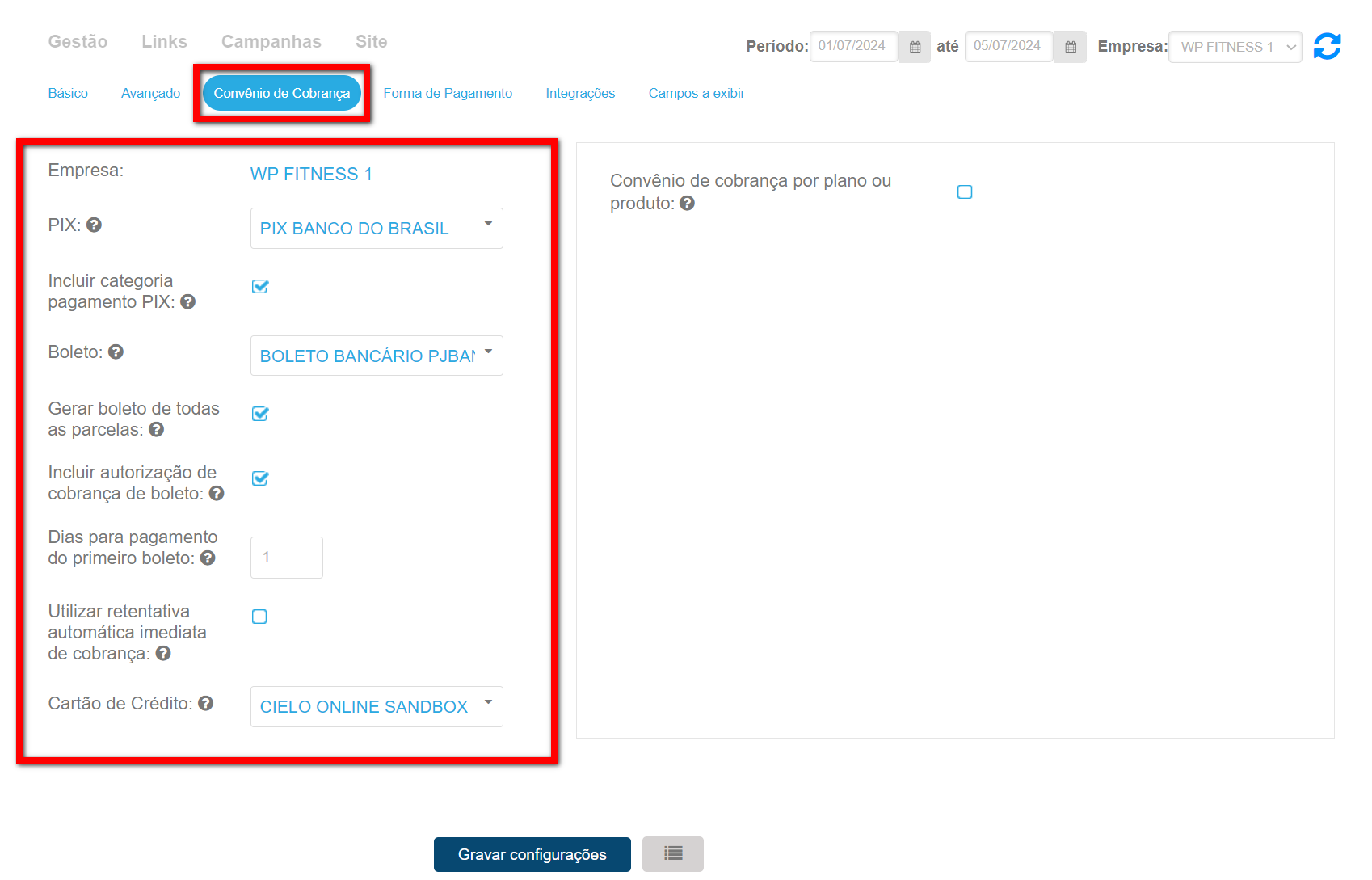Click Gravar configurações button
This screenshot has width=1372, height=880.
(x=532, y=854)
